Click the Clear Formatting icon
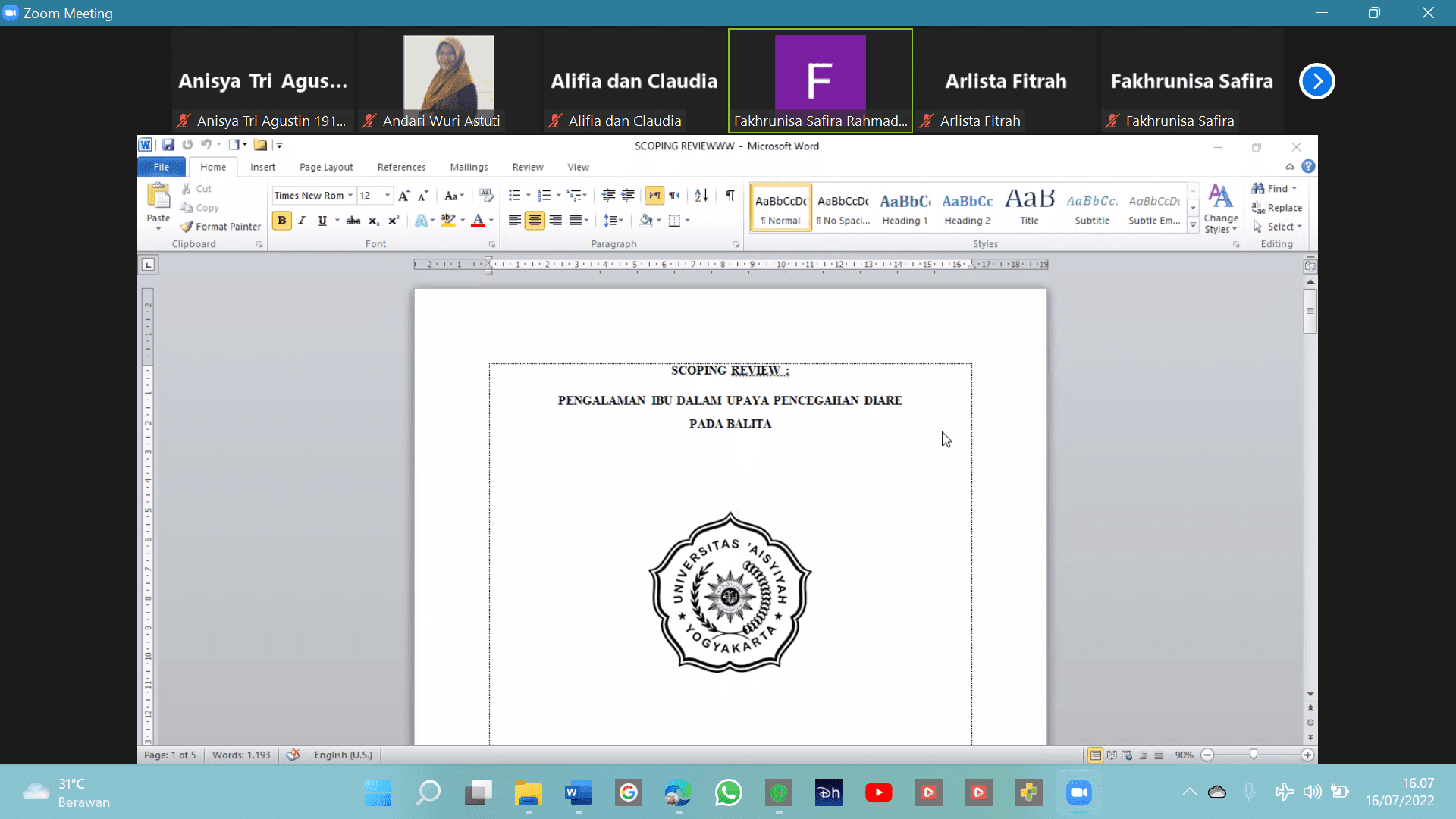The height and width of the screenshot is (819, 1456). (486, 196)
